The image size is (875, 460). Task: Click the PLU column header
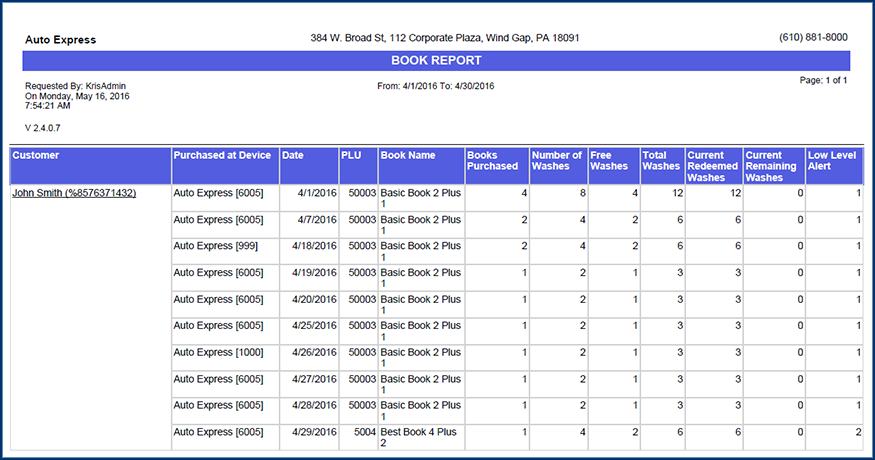351,156
